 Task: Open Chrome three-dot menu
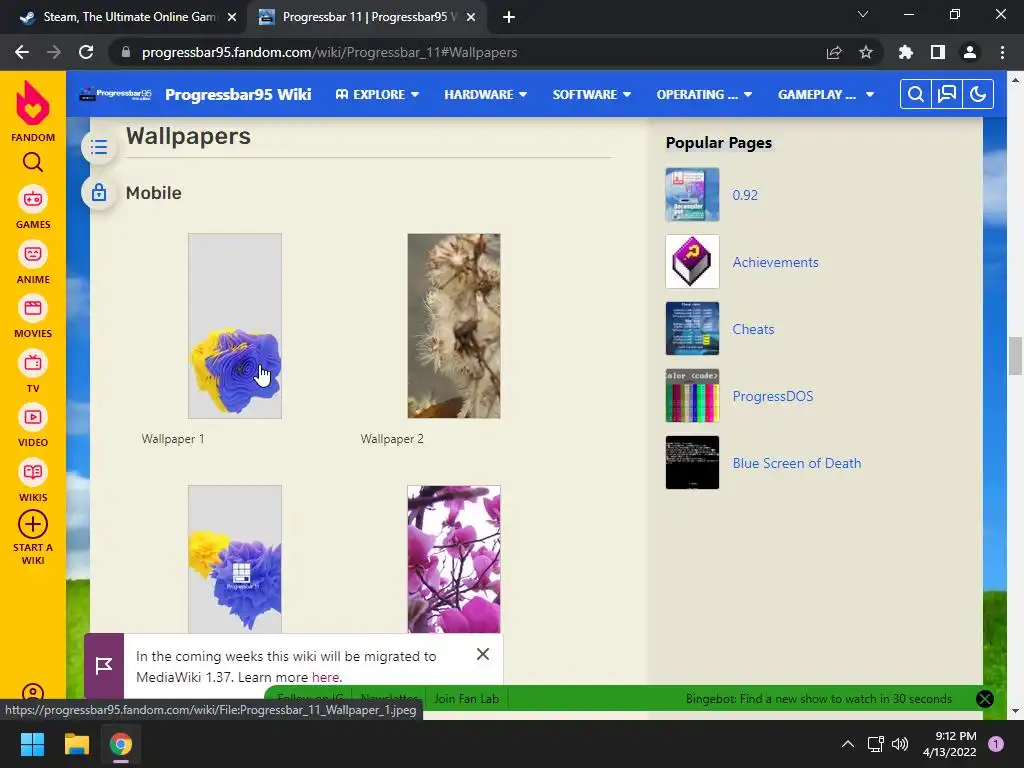[1002, 52]
